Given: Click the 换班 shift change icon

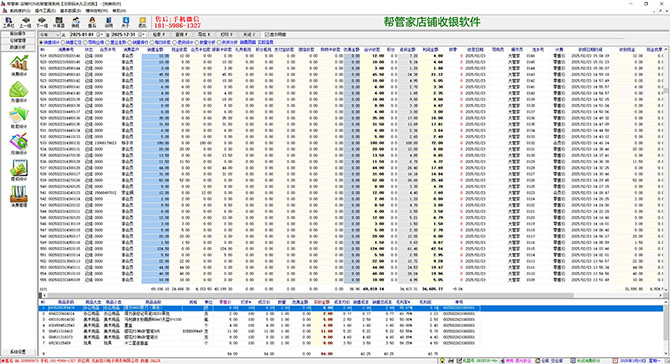Looking at the screenshot, I should click(76, 22).
